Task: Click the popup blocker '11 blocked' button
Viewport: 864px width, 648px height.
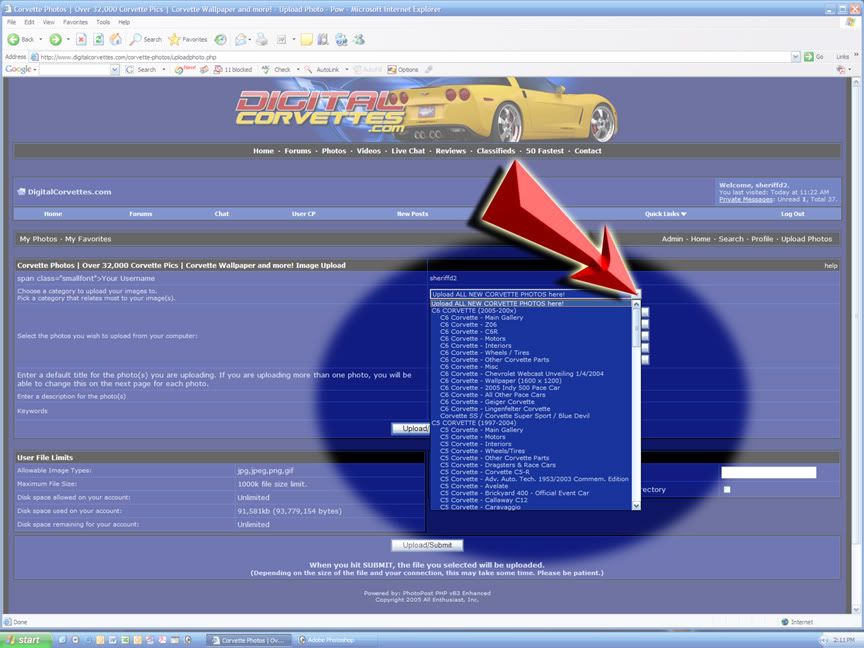Action: coord(233,69)
